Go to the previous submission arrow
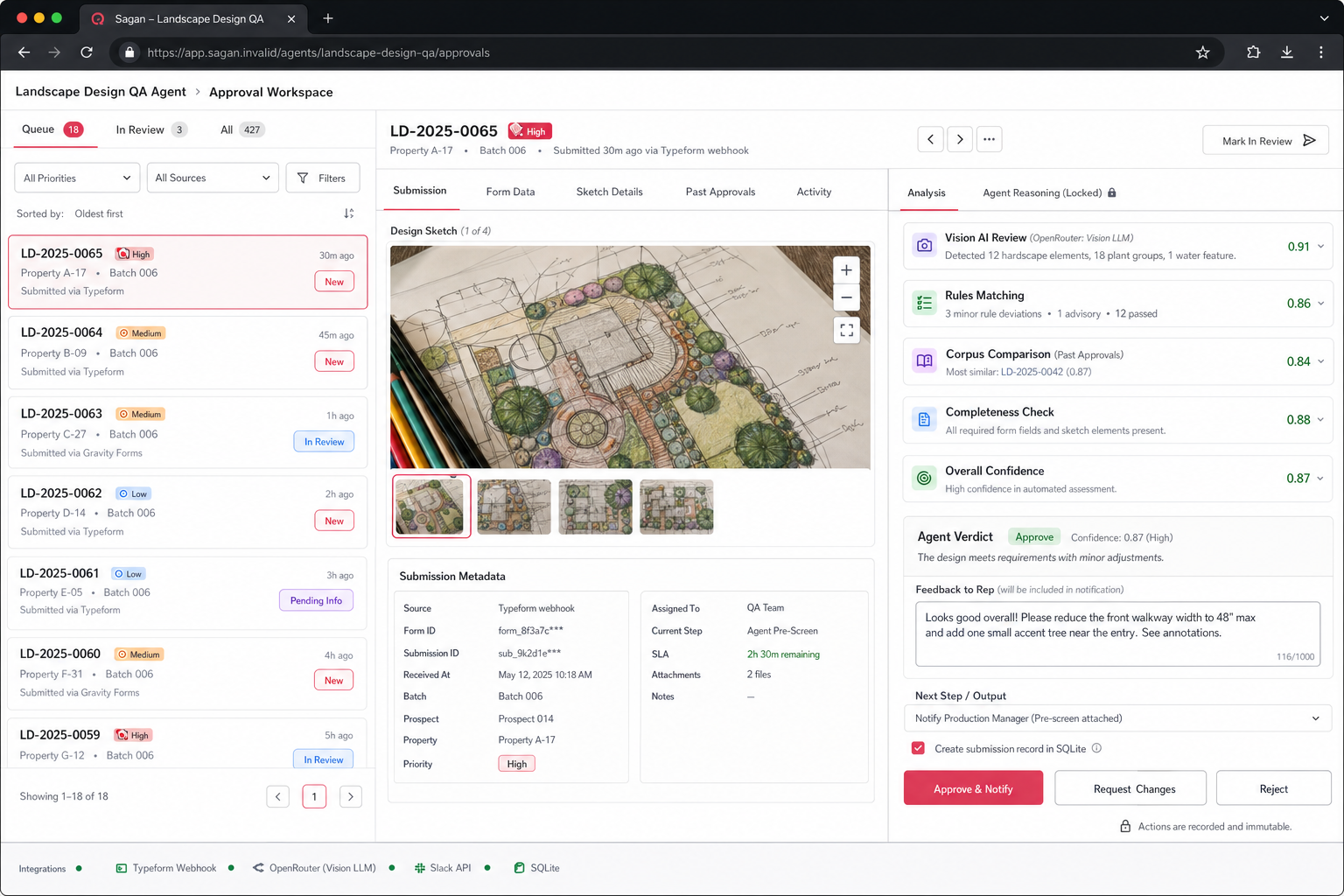This screenshot has width=1344, height=896. coord(930,139)
